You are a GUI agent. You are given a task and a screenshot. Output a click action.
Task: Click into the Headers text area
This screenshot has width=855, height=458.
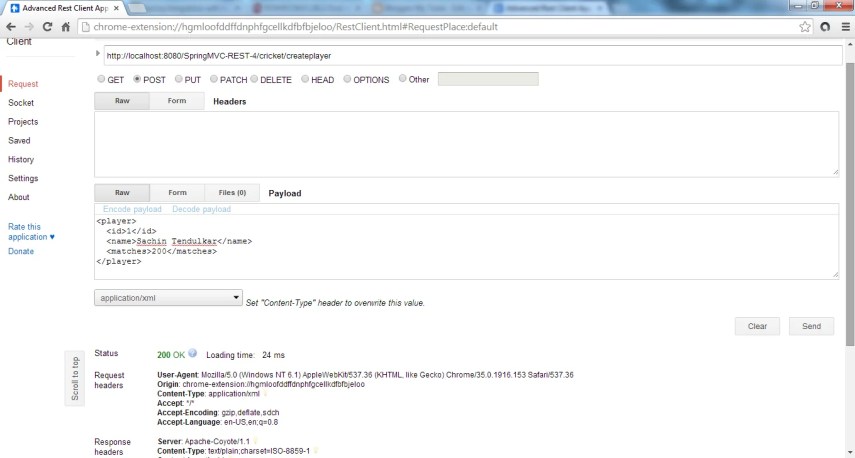tap(467, 144)
